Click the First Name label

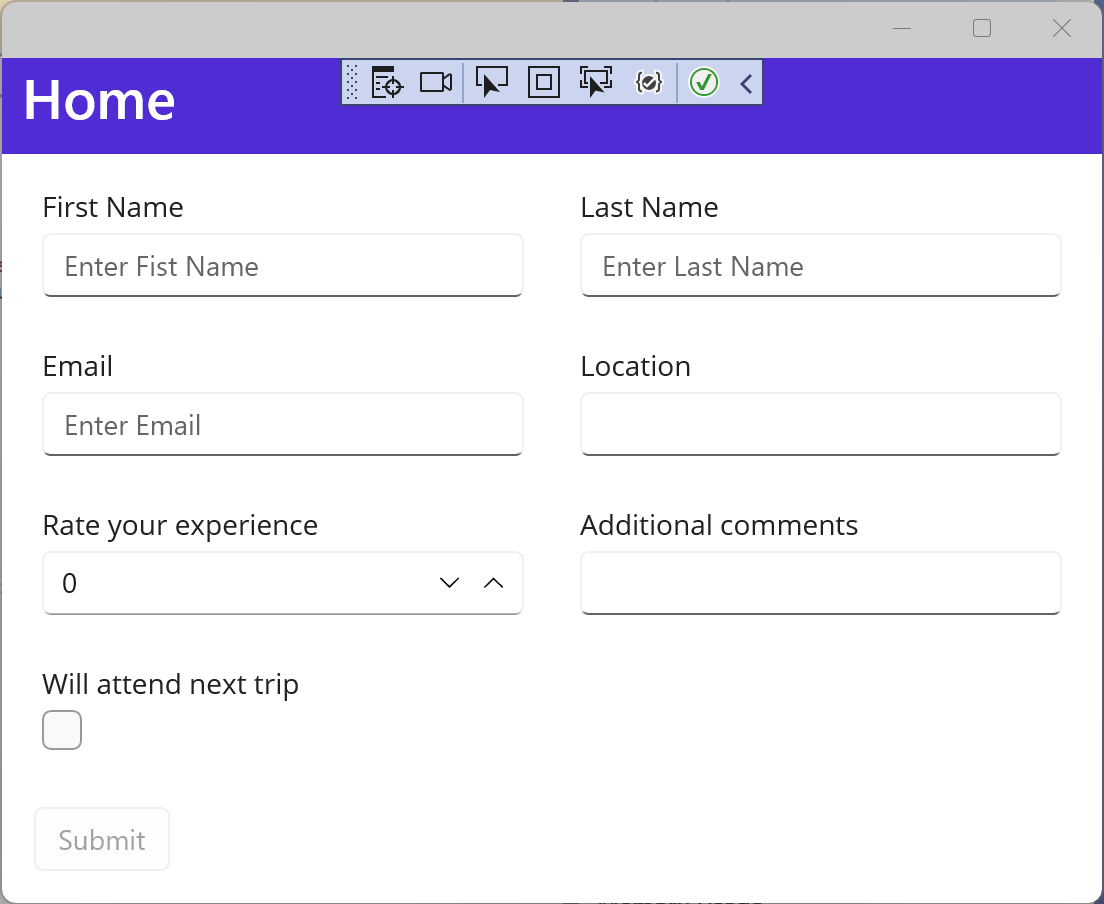113,207
